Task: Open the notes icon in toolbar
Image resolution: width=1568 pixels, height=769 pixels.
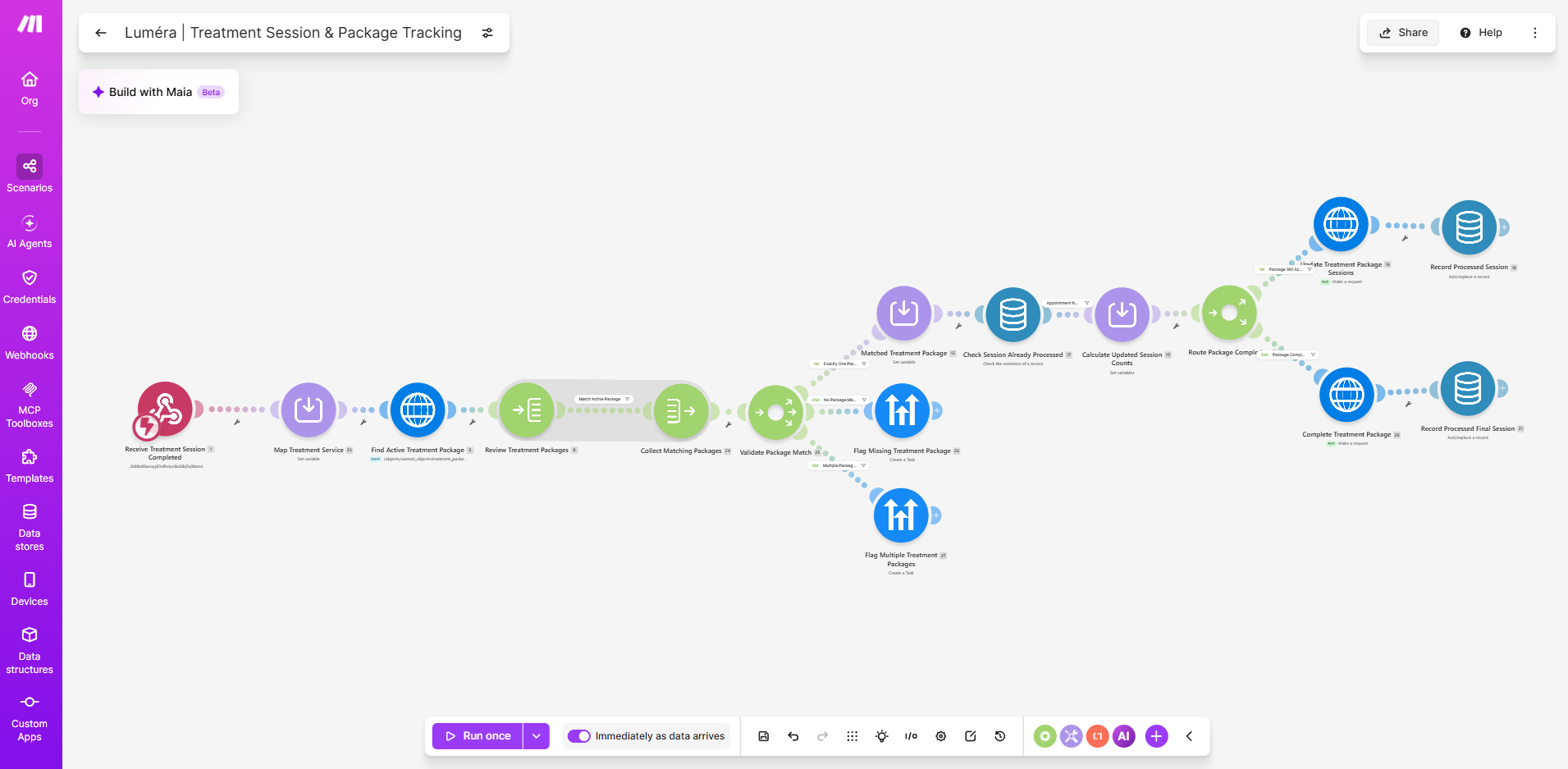Action: point(971,736)
